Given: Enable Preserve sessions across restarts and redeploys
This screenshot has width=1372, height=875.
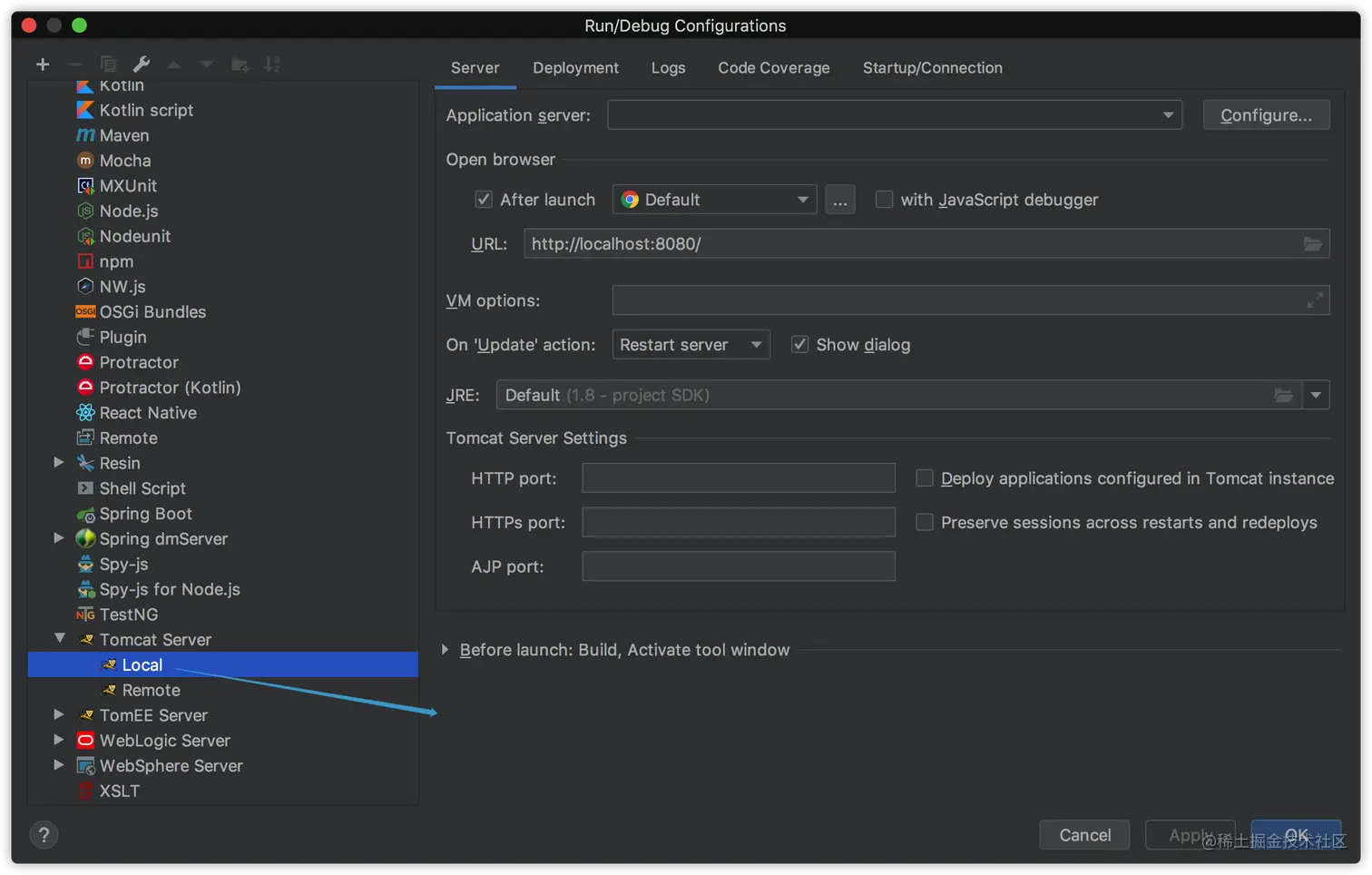Looking at the screenshot, I should [924, 522].
